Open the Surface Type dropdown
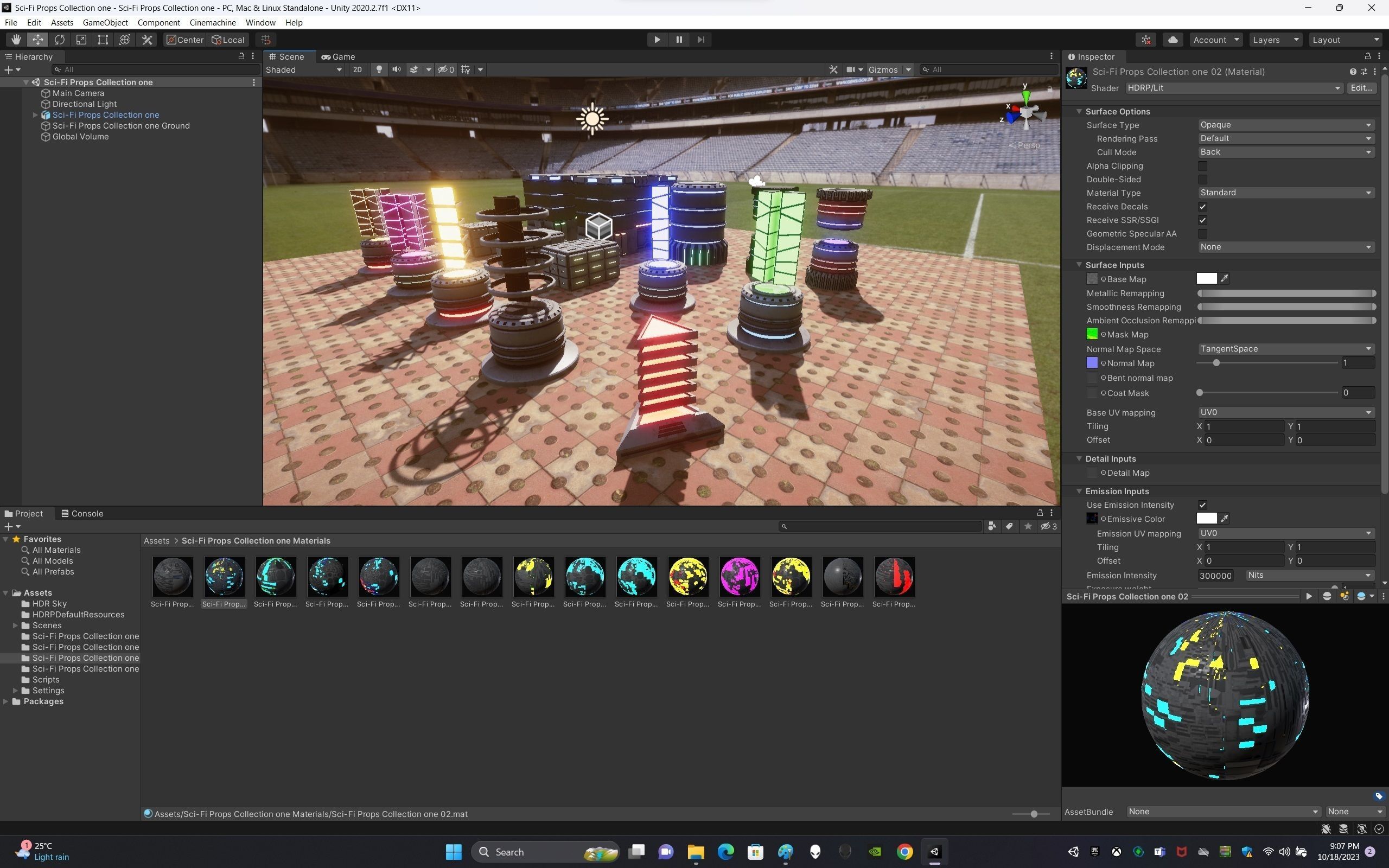 (1285, 125)
